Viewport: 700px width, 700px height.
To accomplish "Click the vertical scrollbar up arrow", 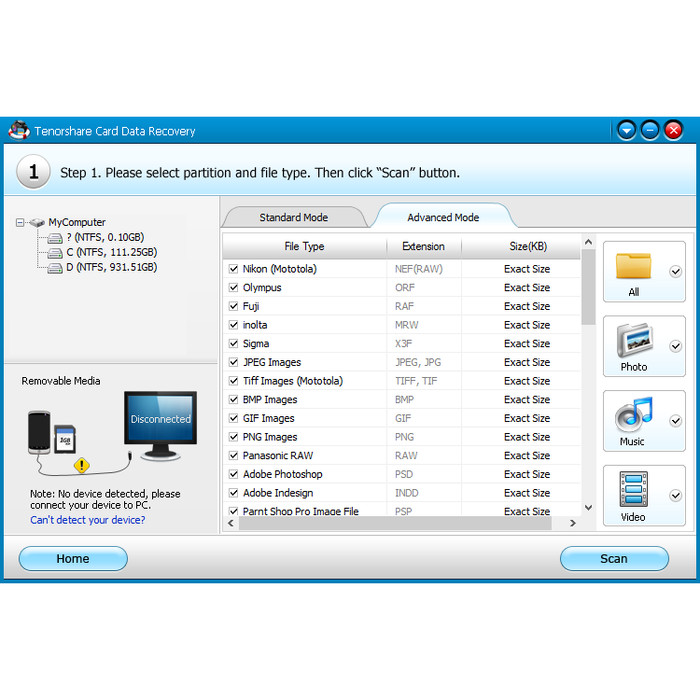I will pyautogui.click(x=588, y=242).
